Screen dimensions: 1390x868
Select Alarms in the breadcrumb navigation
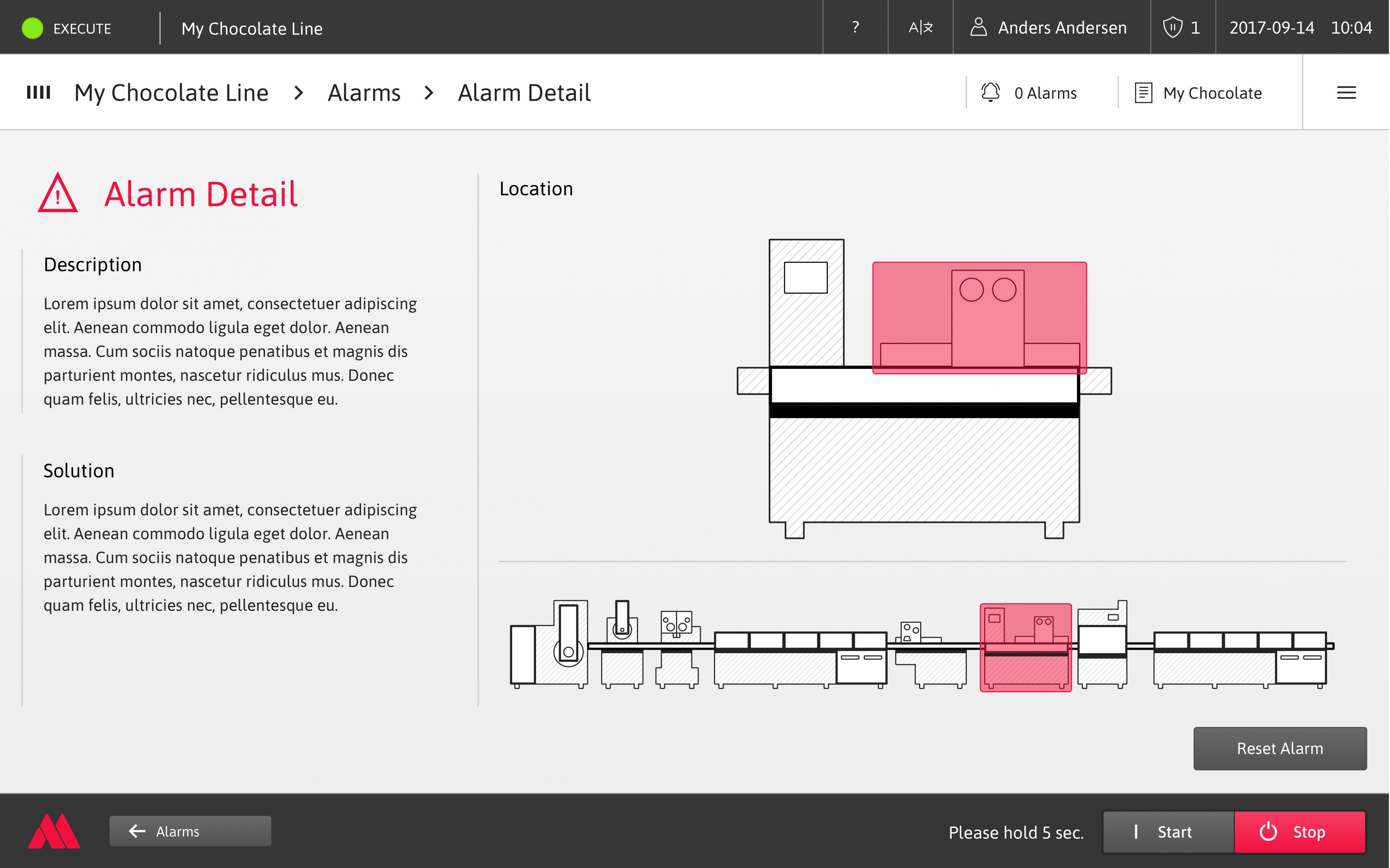tap(365, 92)
